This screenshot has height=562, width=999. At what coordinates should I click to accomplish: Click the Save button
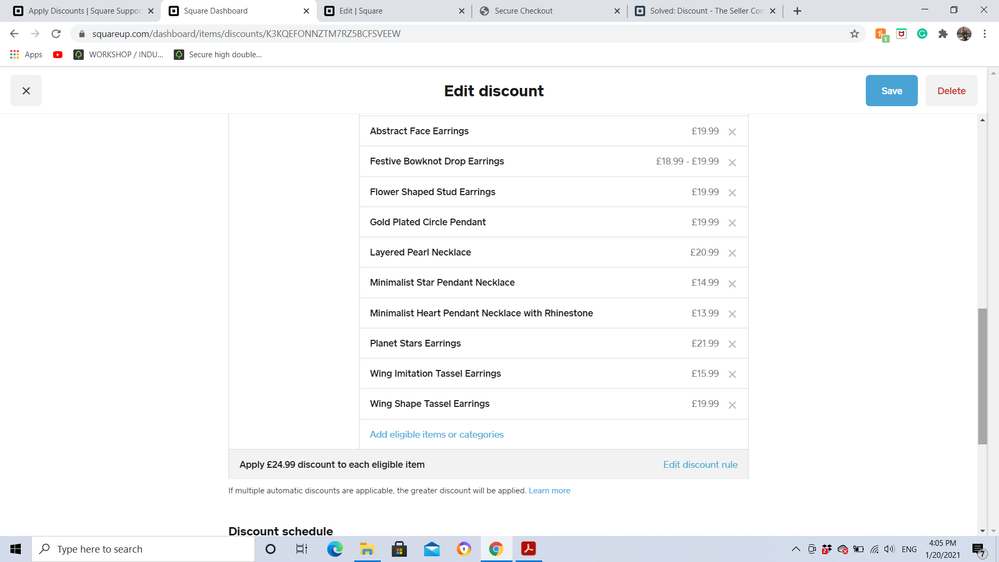[x=891, y=91]
